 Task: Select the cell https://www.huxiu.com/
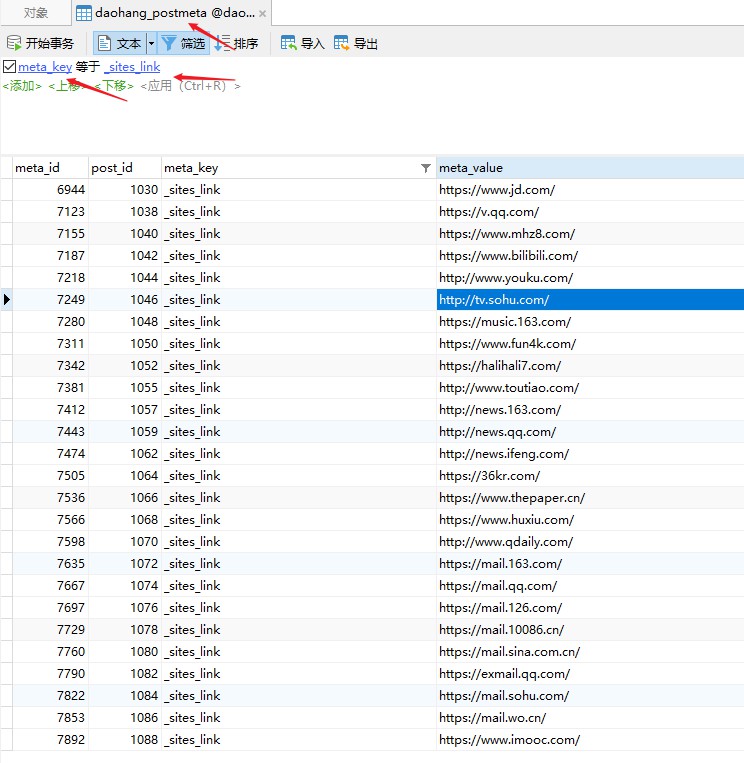[x=590, y=520]
